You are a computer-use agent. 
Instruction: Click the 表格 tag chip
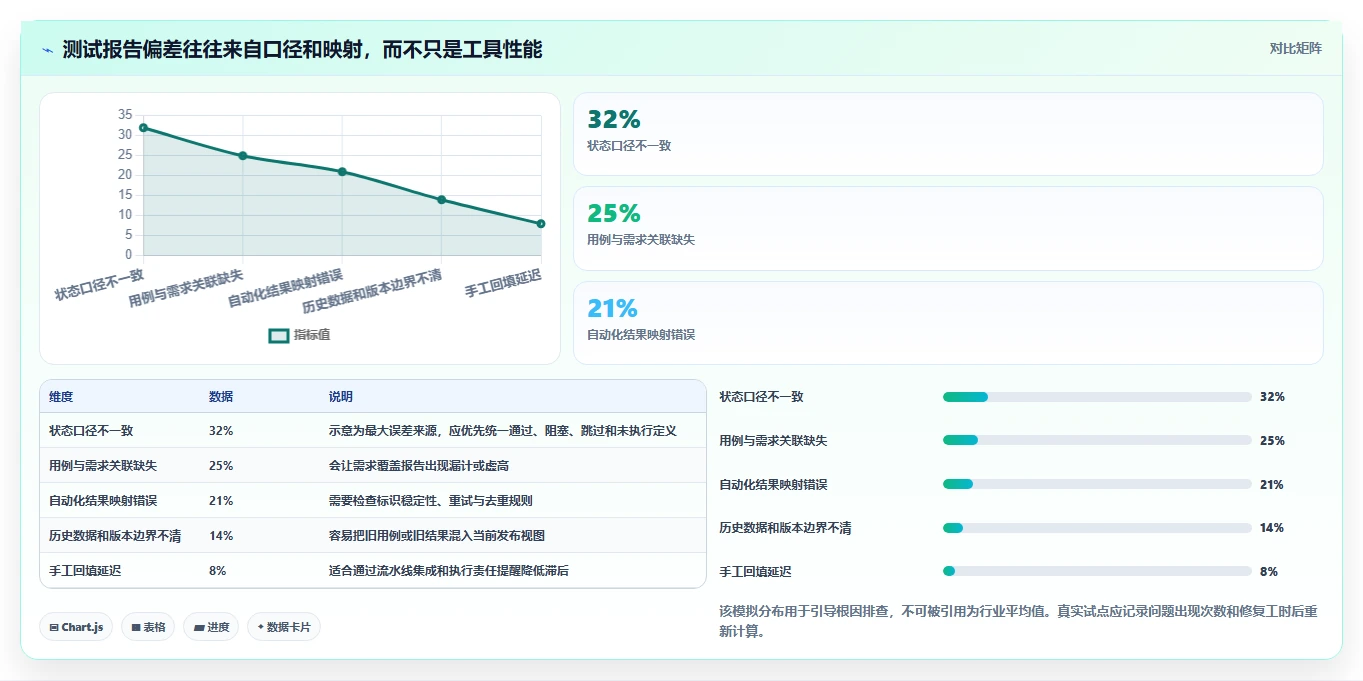[148, 627]
